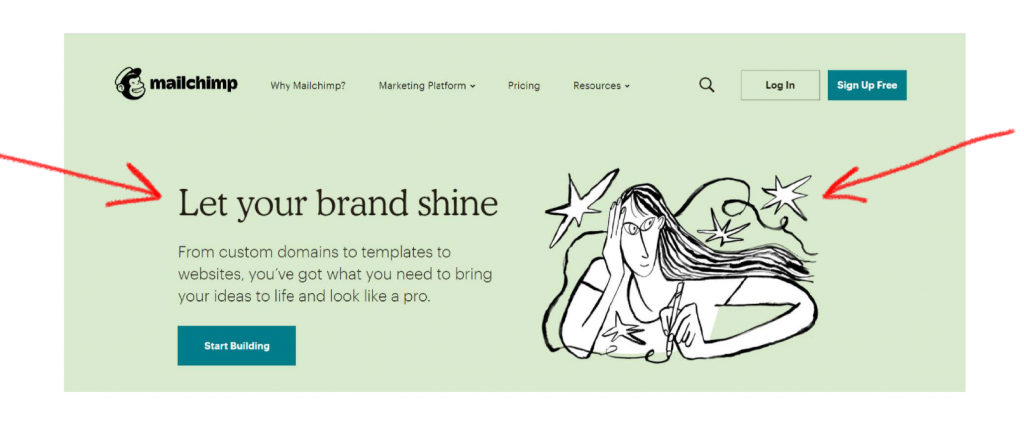
Task: Open the Why Mailchimp? nav item
Action: click(x=308, y=86)
